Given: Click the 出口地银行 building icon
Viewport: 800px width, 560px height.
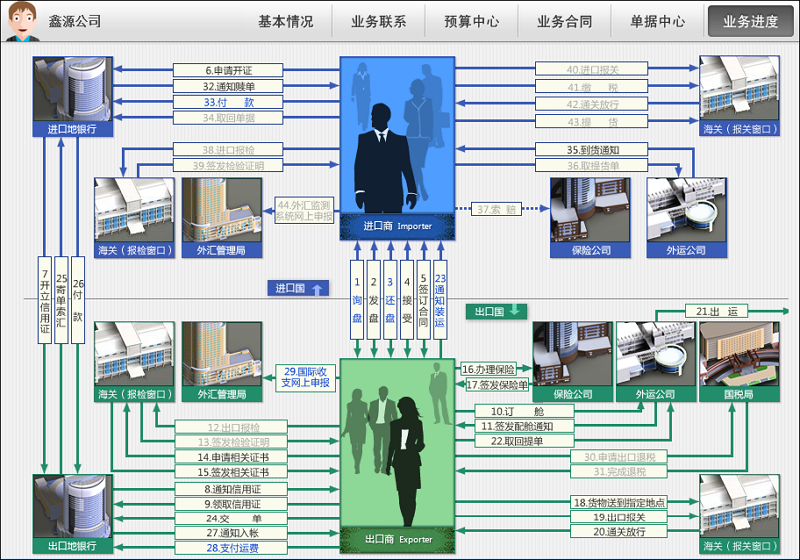Looking at the screenshot, I should tap(72, 507).
